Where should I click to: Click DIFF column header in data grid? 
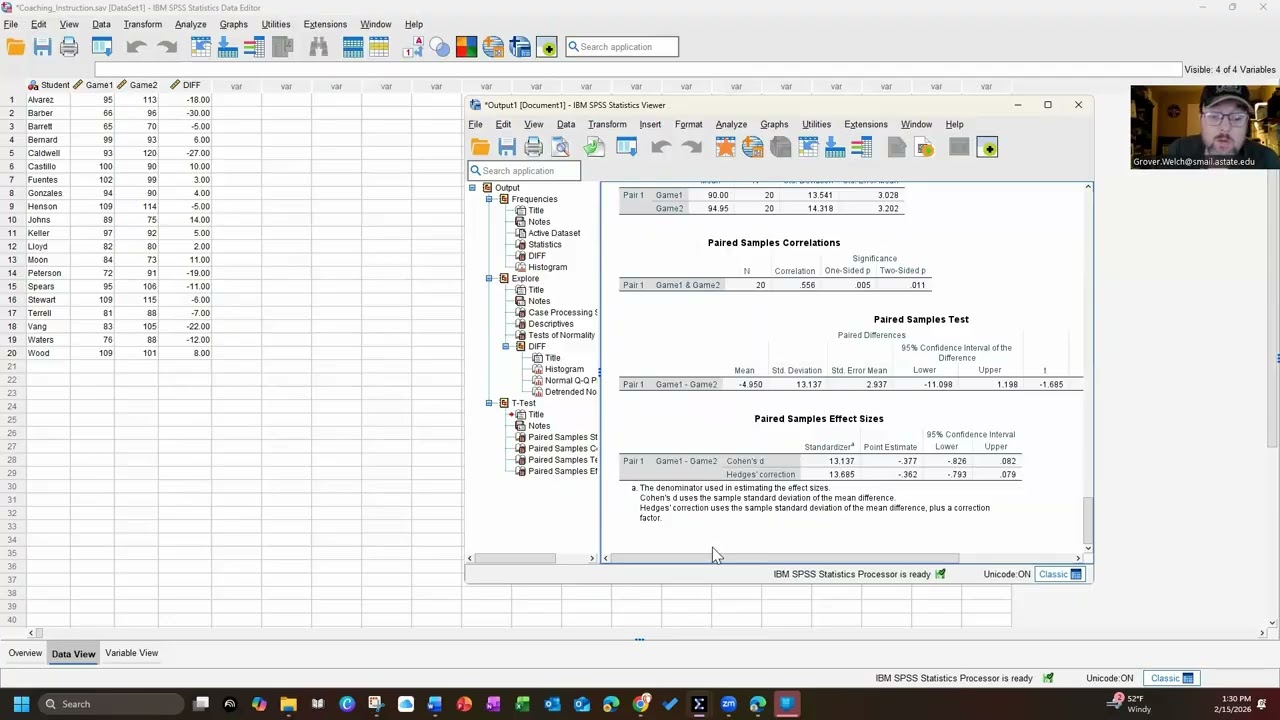tap(185, 86)
